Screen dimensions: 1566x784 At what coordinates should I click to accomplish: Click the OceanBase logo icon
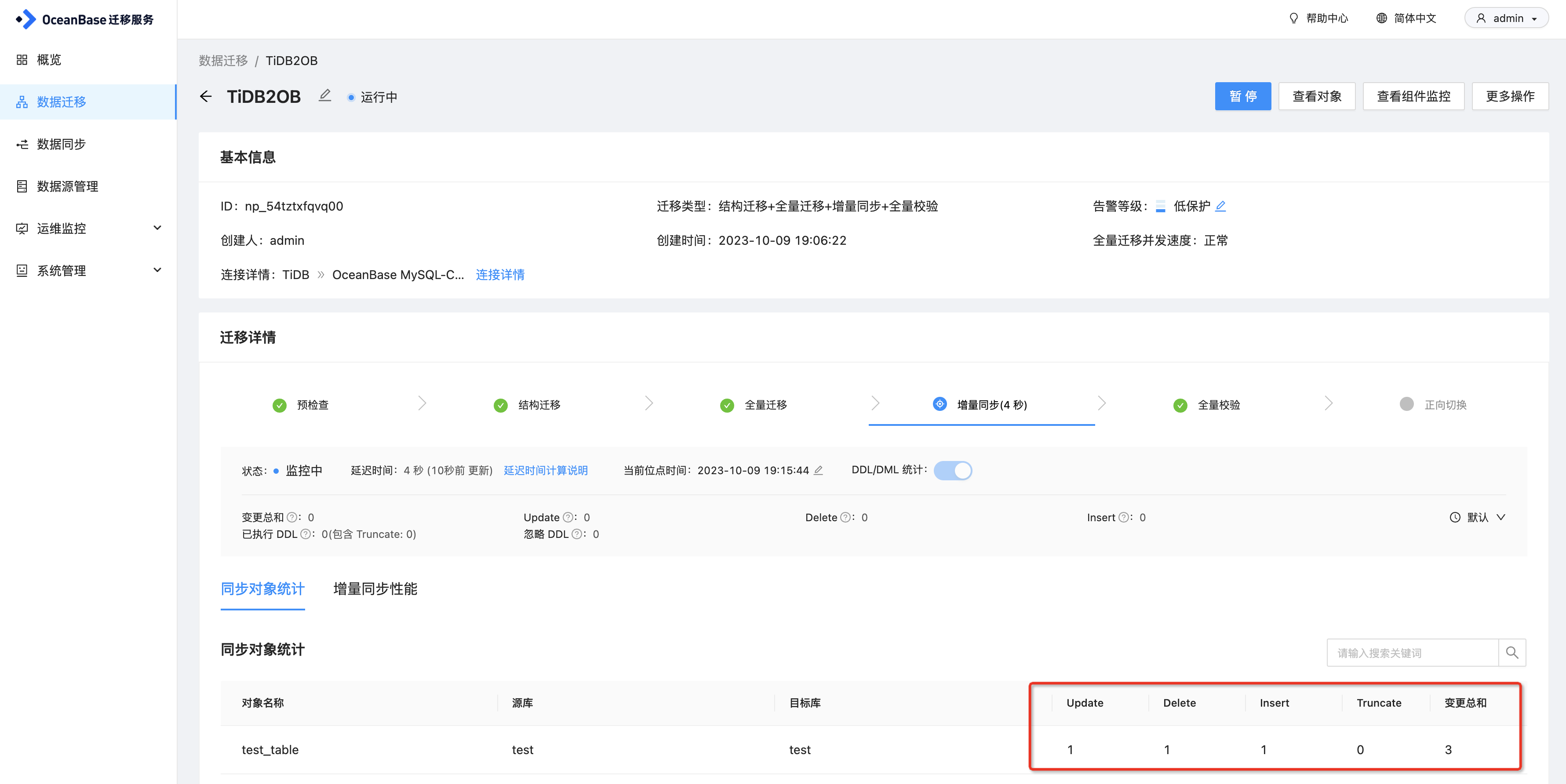point(26,19)
